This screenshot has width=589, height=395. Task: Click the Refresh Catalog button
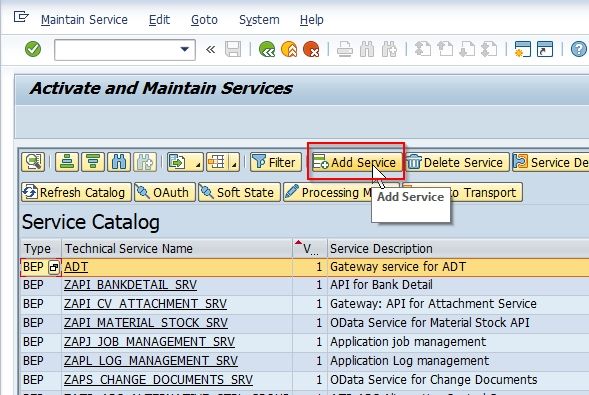click(76, 192)
